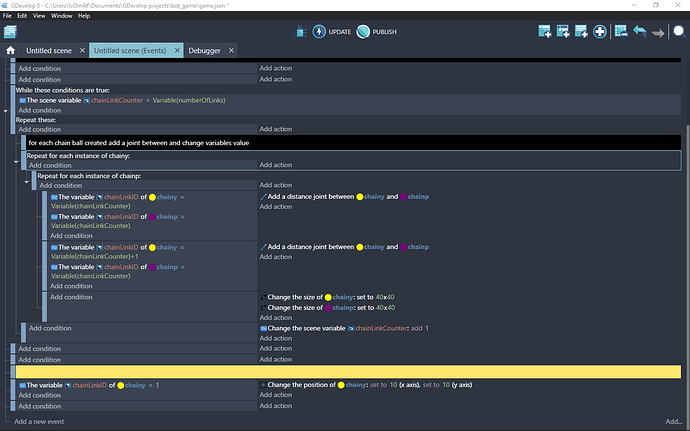
Task: Click 'Add...' at bottom right
Action: (675, 421)
